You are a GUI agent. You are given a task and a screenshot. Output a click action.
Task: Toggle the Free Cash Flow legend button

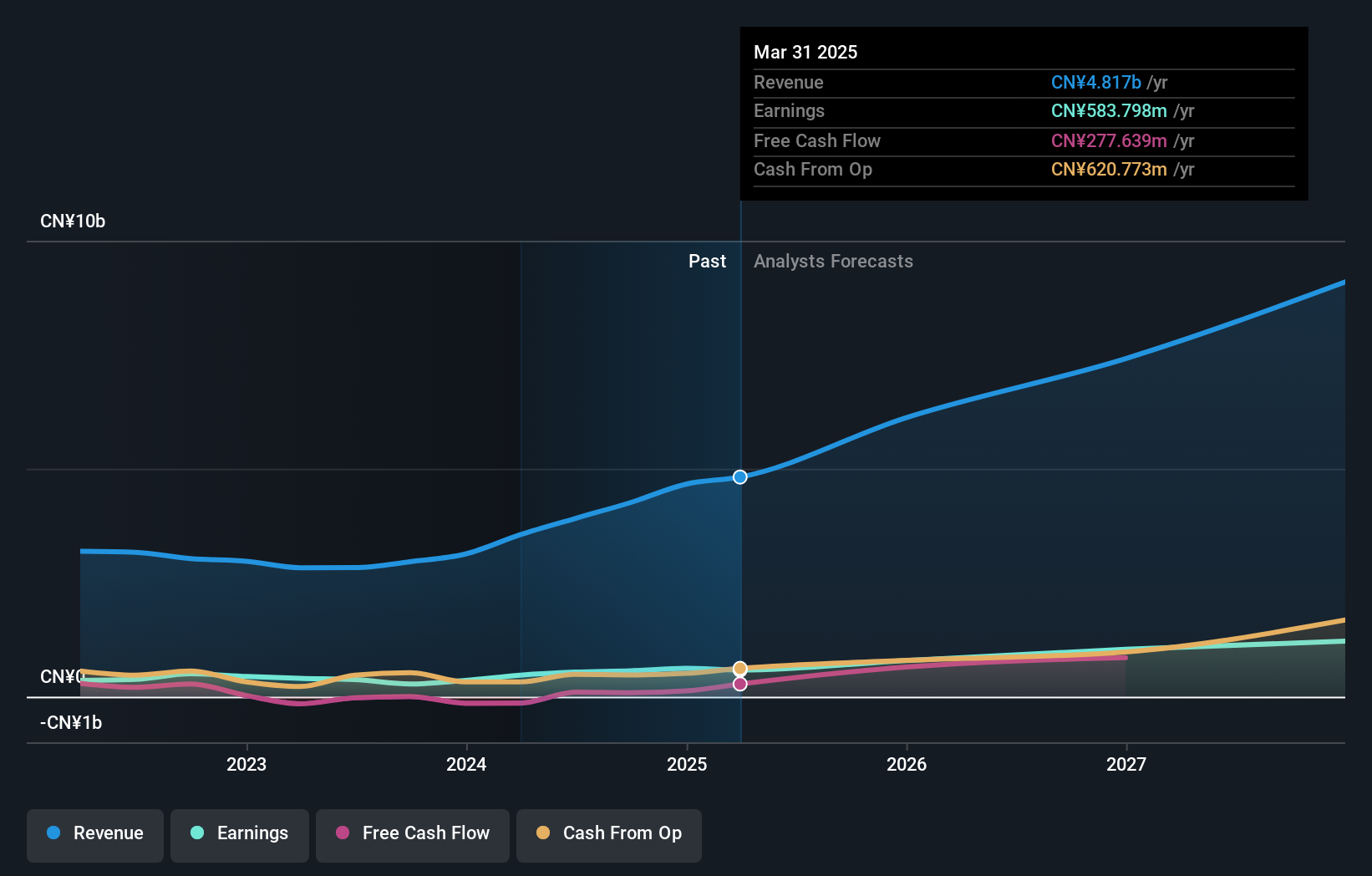[413, 835]
